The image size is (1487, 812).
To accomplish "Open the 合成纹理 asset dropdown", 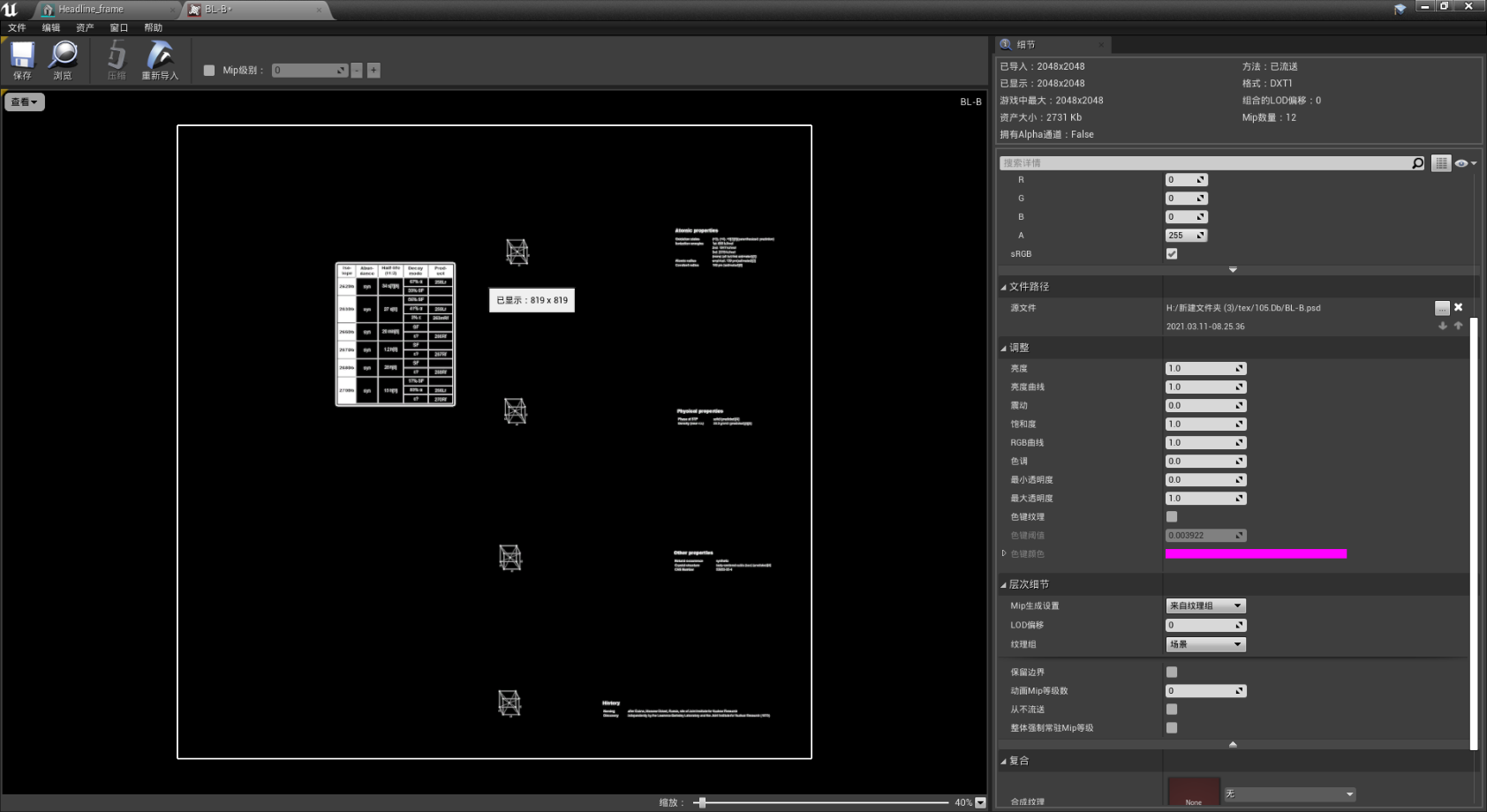I will click(x=1289, y=794).
